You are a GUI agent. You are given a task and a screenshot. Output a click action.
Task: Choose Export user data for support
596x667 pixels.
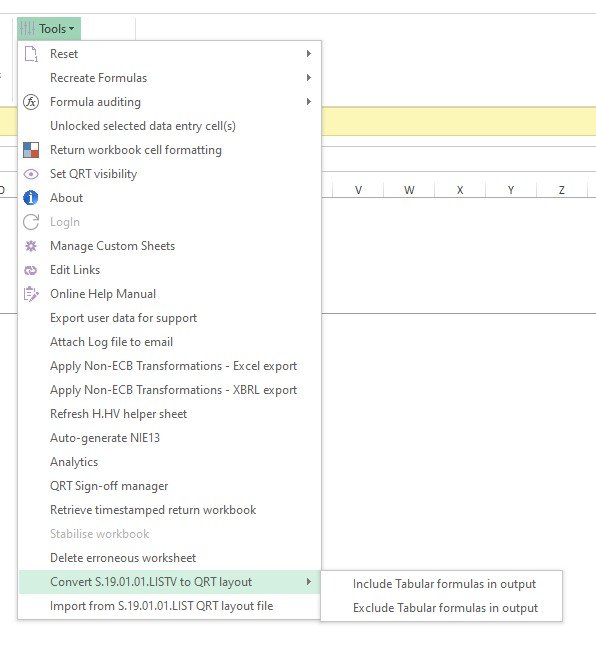[169, 318]
